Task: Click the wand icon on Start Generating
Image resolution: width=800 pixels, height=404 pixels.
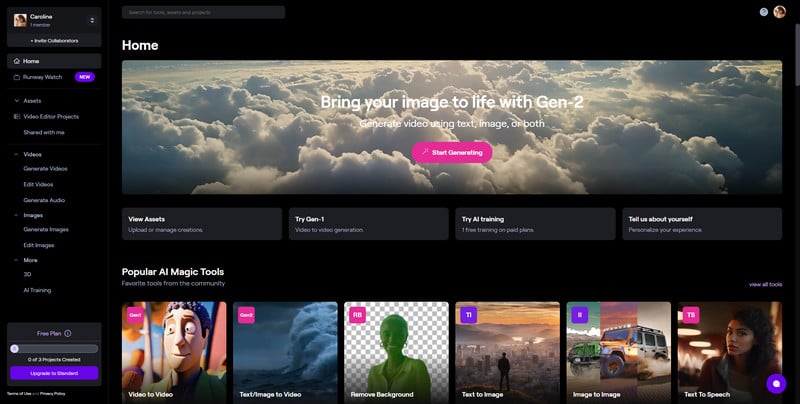Action: (425, 152)
